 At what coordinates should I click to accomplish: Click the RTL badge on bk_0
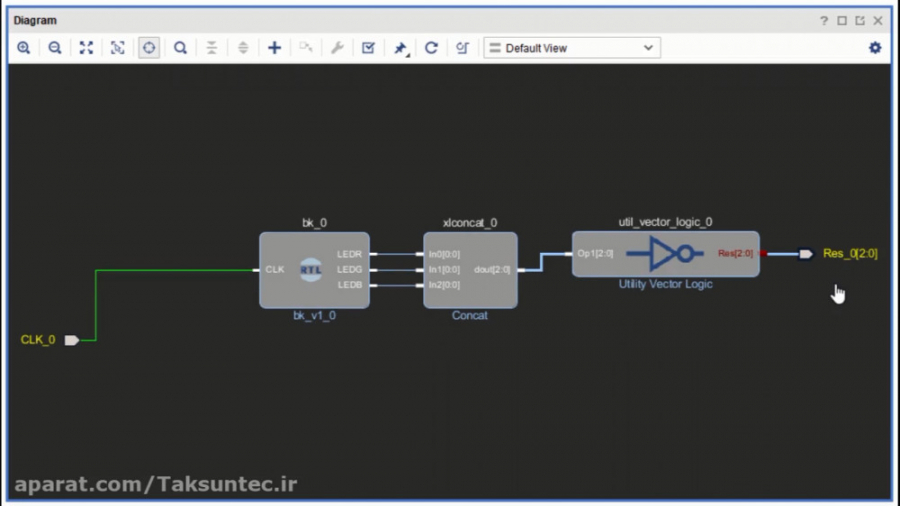(311, 270)
